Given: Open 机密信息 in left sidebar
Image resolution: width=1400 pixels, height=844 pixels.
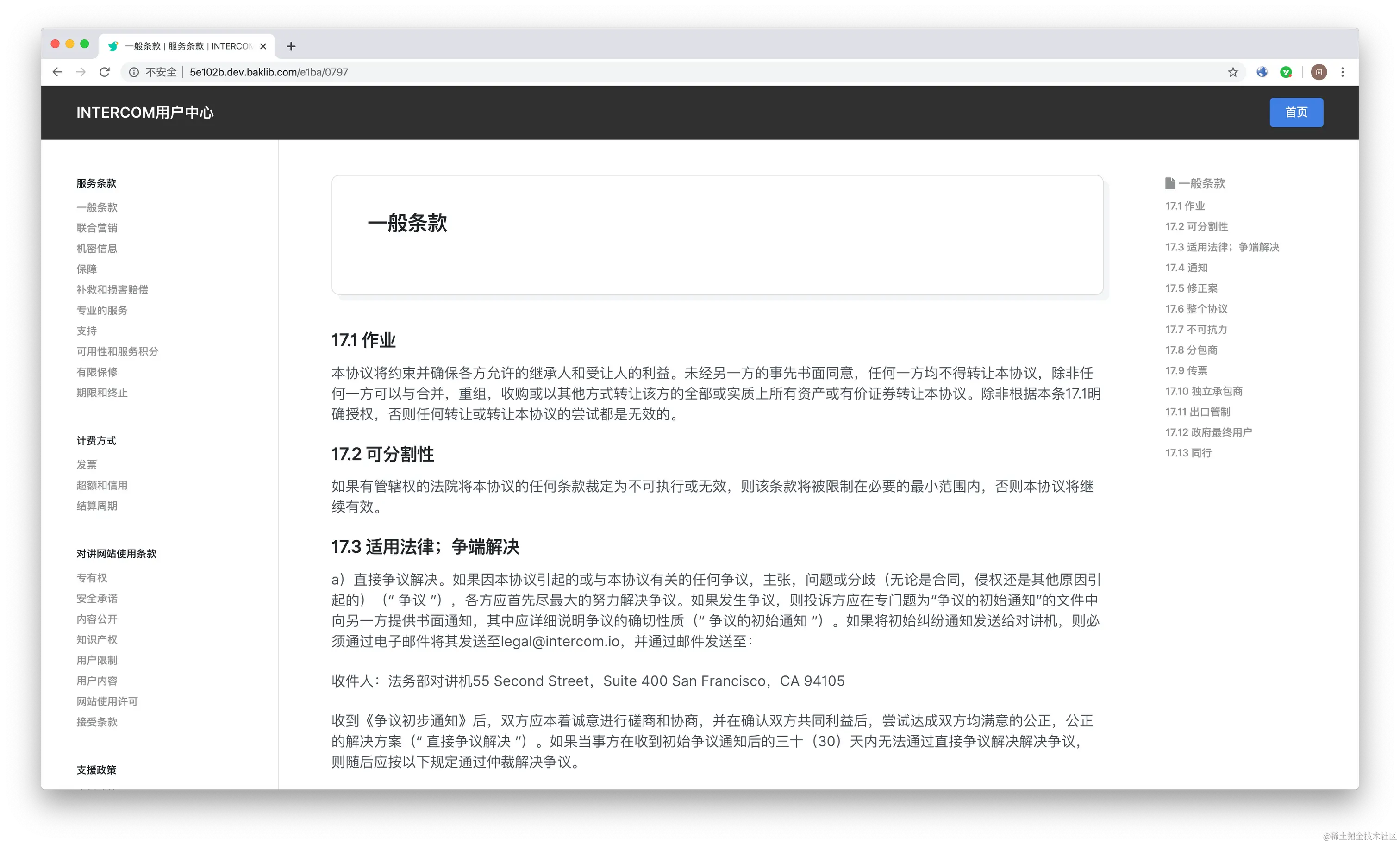Looking at the screenshot, I should (97, 248).
